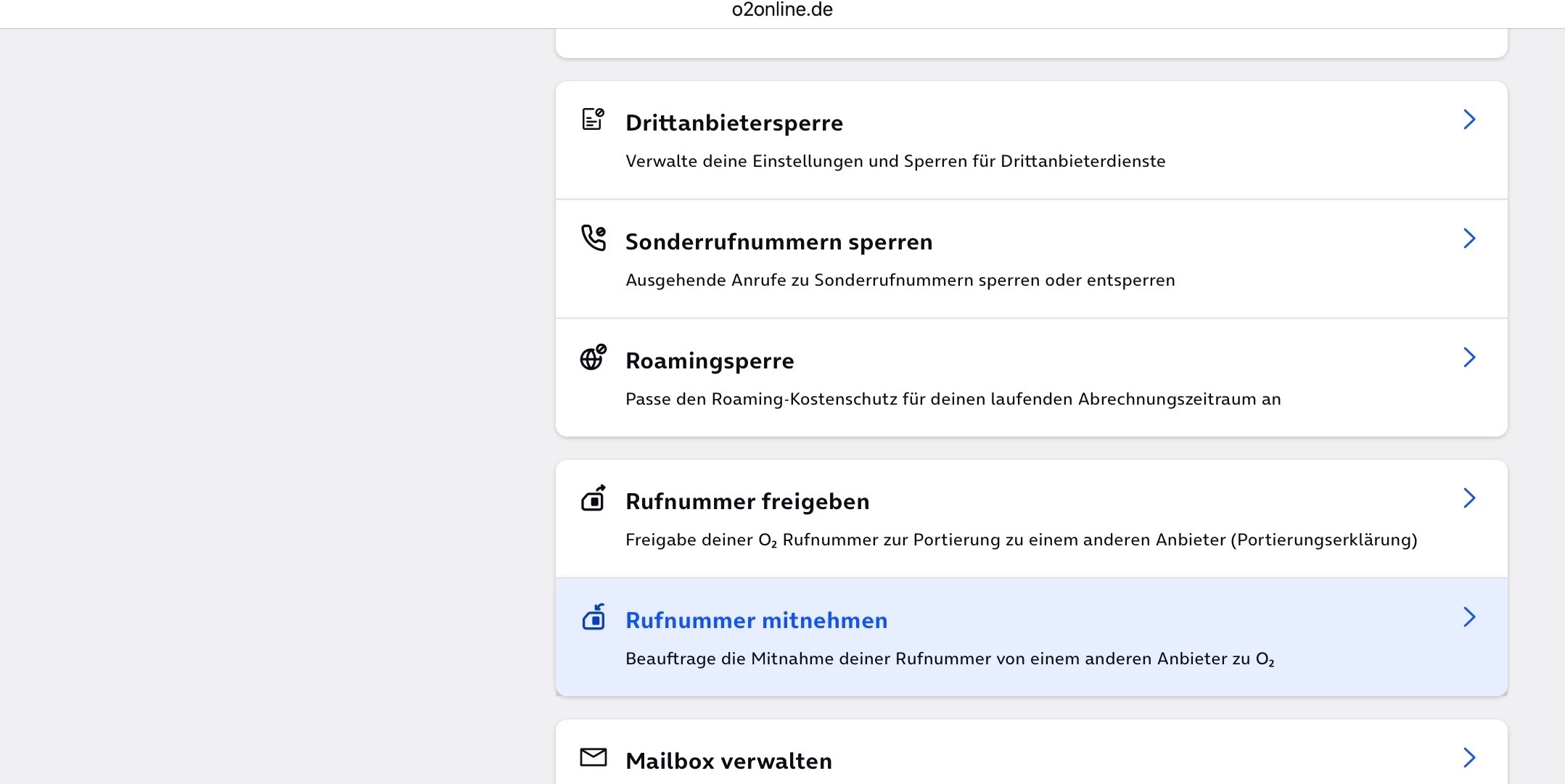Click the Drittanbietersperre document-block icon

(x=593, y=119)
